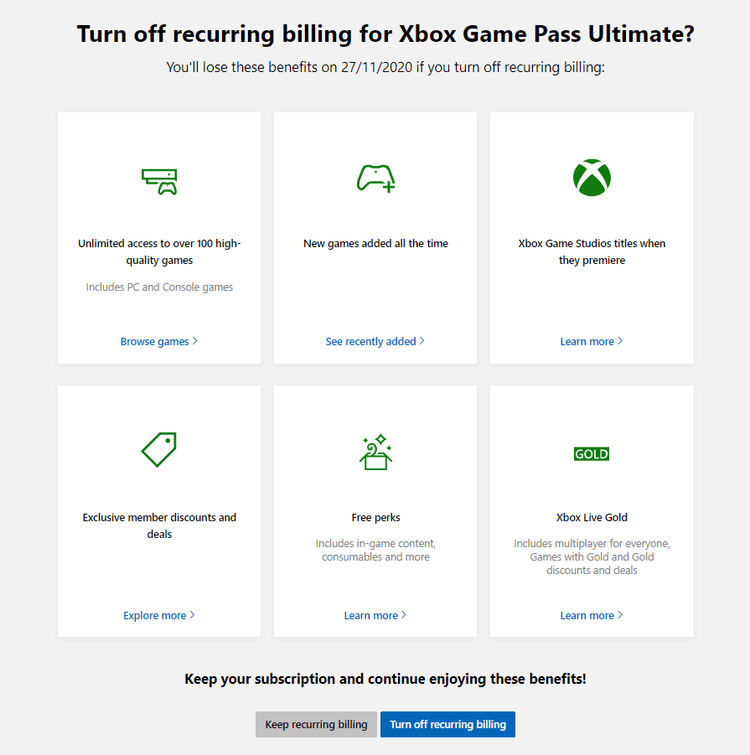Click the green Xbox logo icon

point(592,178)
